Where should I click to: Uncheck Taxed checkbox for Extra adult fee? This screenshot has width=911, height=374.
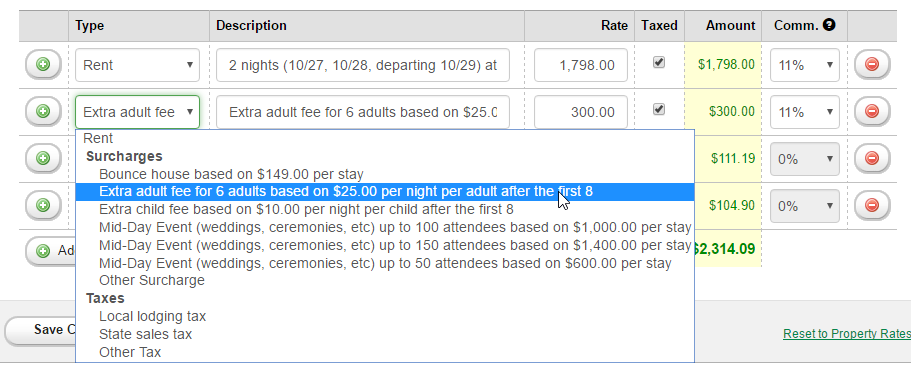[x=659, y=109]
